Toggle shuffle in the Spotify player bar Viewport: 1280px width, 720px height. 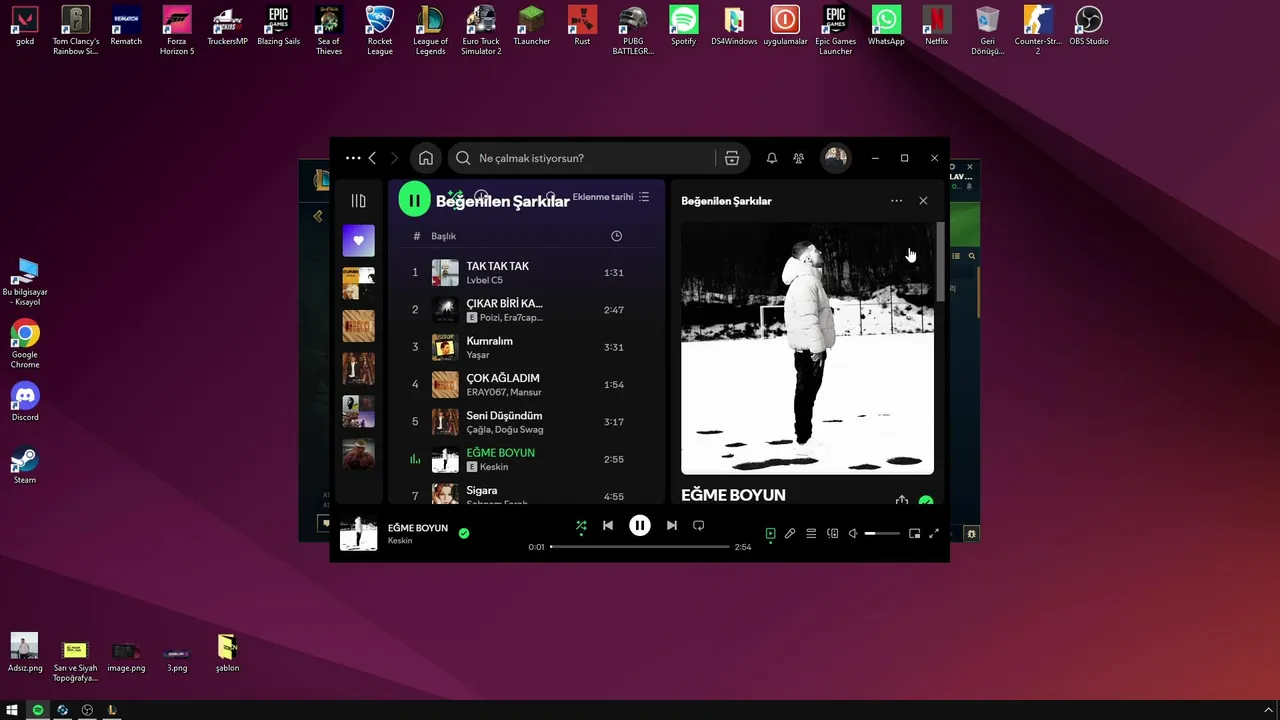click(581, 525)
